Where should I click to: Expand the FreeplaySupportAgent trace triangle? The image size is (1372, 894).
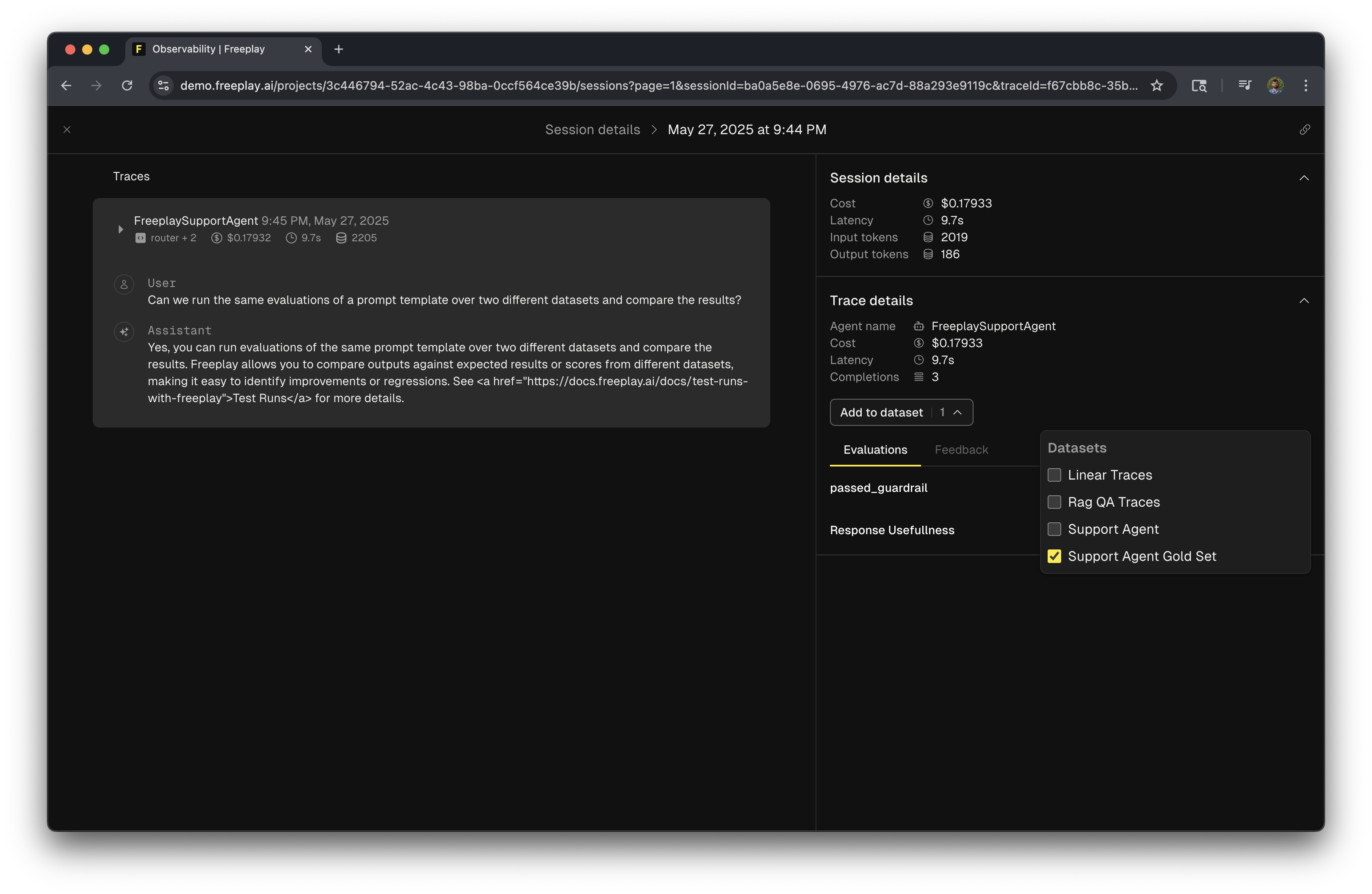click(x=121, y=229)
